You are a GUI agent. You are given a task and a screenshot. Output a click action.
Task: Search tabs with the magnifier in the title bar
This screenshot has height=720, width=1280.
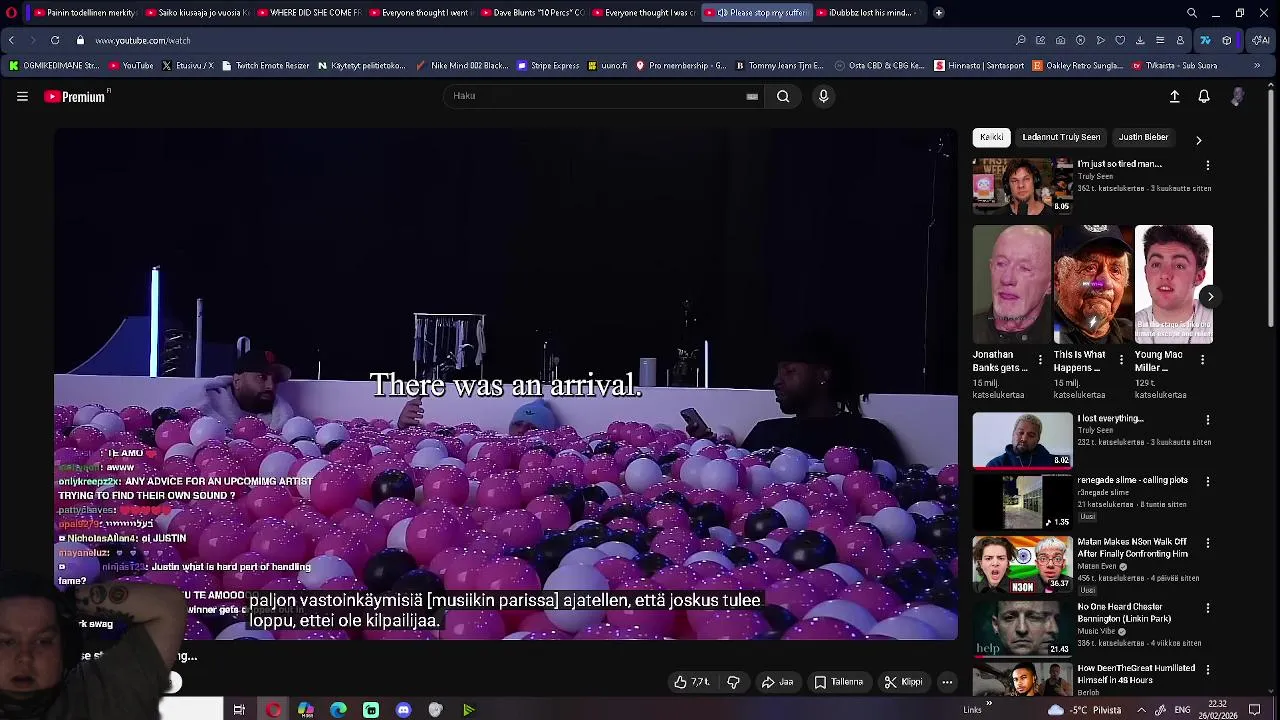pos(1192,13)
